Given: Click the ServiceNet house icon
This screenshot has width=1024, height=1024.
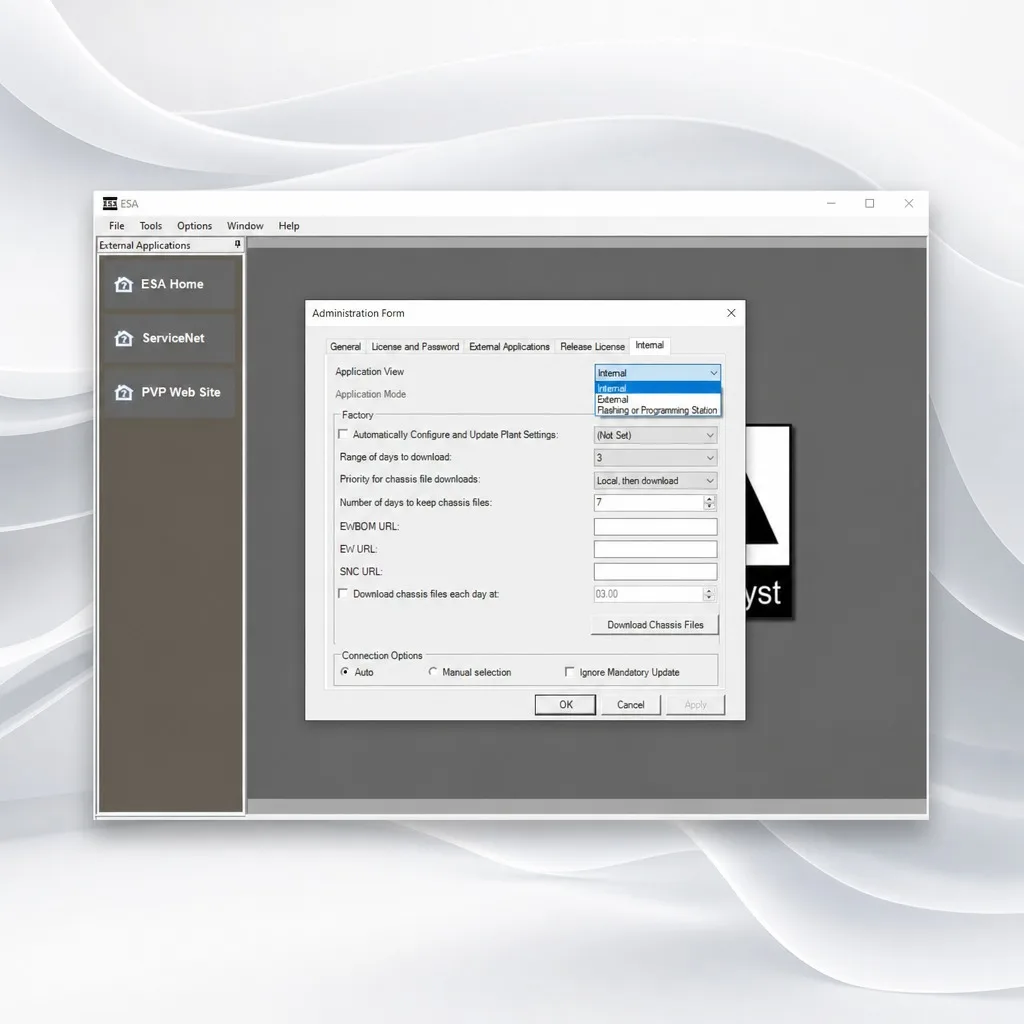Looking at the screenshot, I should [x=123, y=338].
